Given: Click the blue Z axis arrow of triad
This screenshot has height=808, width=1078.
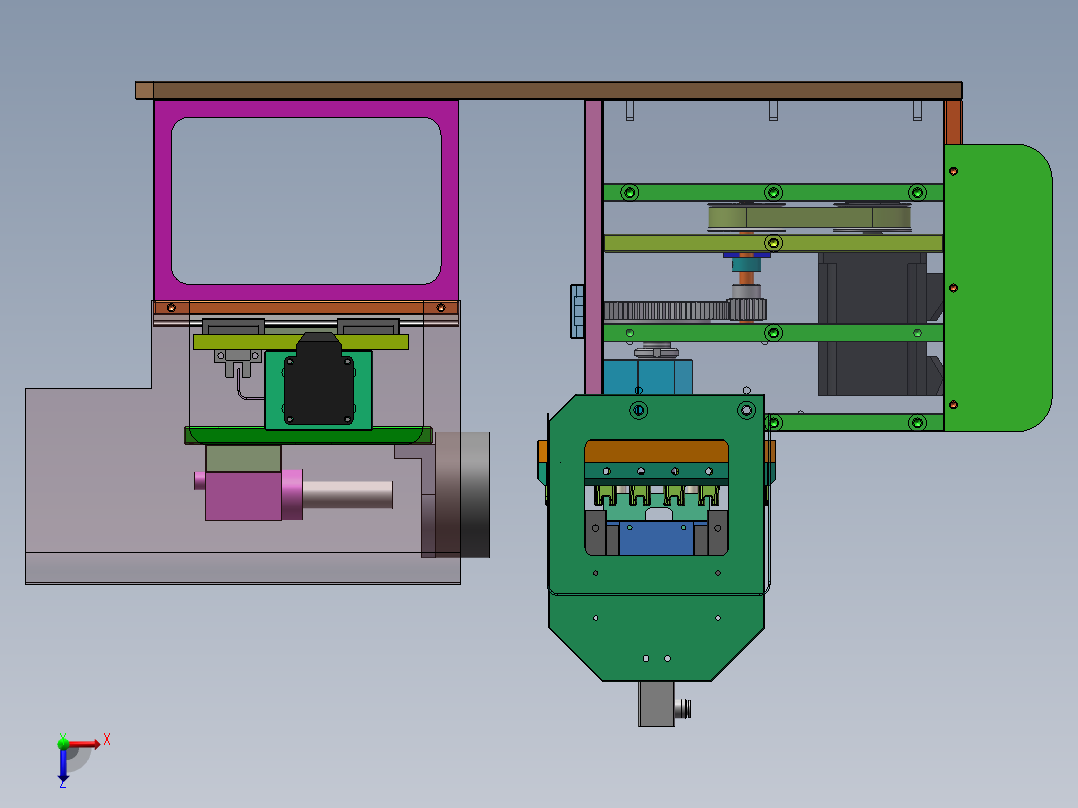Looking at the screenshot, I should pos(63,765).
